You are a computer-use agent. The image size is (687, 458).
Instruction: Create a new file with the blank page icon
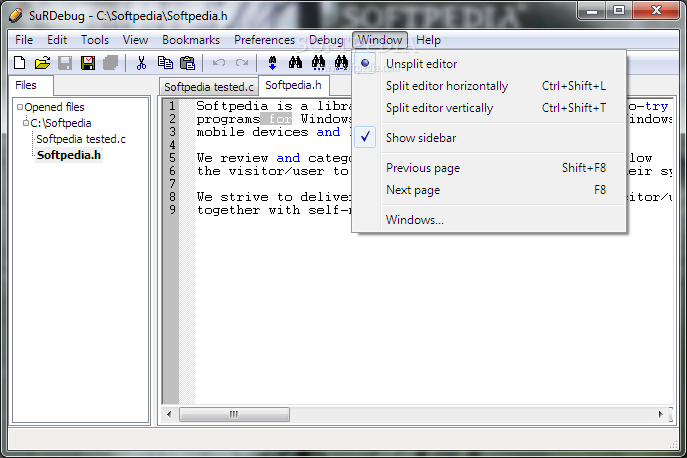tap(19, 63)
